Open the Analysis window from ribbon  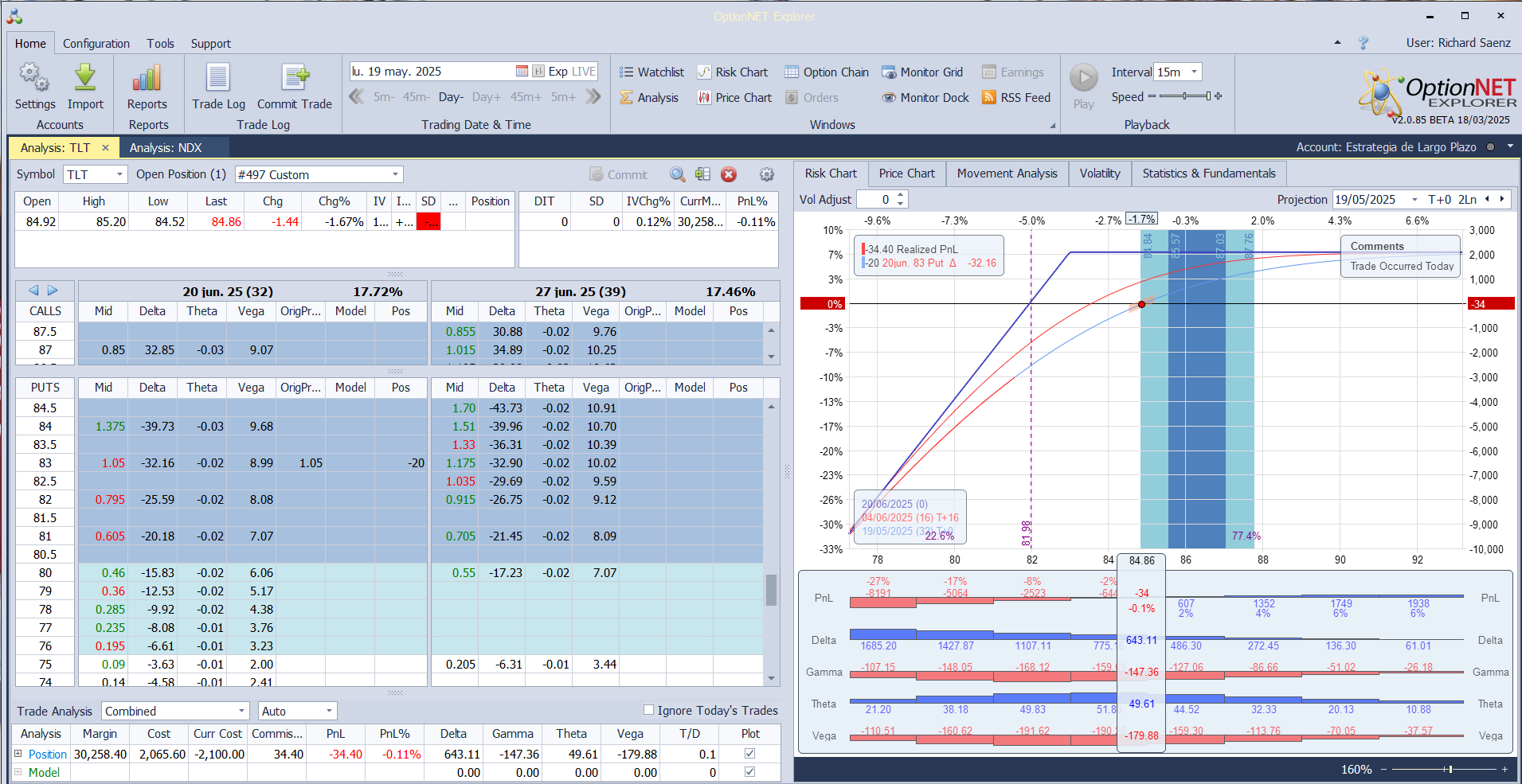pyautogui.click(x=649, y=97)
